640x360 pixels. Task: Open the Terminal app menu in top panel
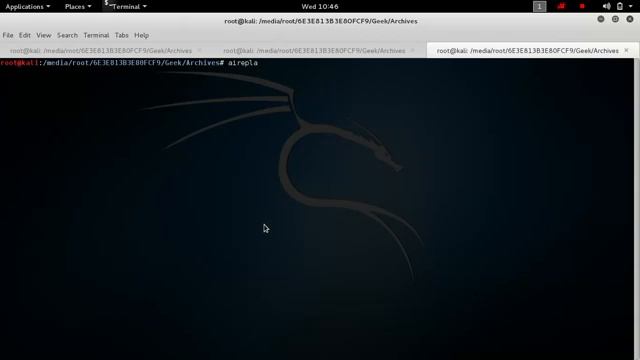tap(126, 7)
